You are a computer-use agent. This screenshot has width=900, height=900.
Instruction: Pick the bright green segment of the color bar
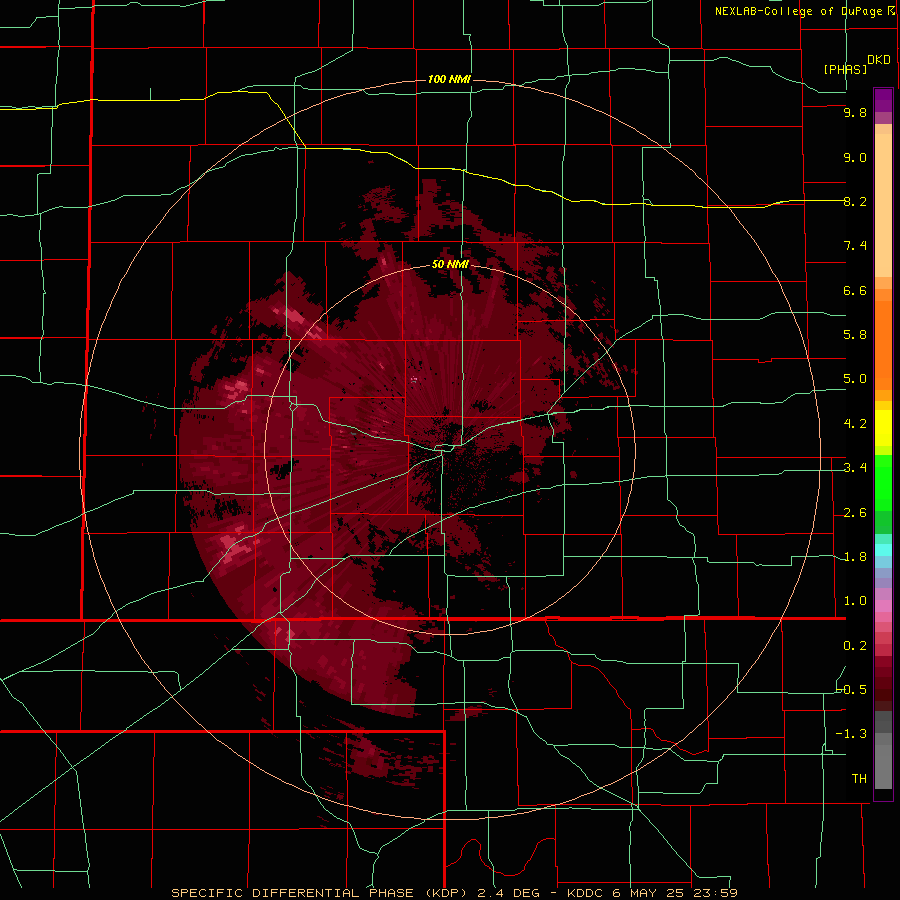click(883, 483)
